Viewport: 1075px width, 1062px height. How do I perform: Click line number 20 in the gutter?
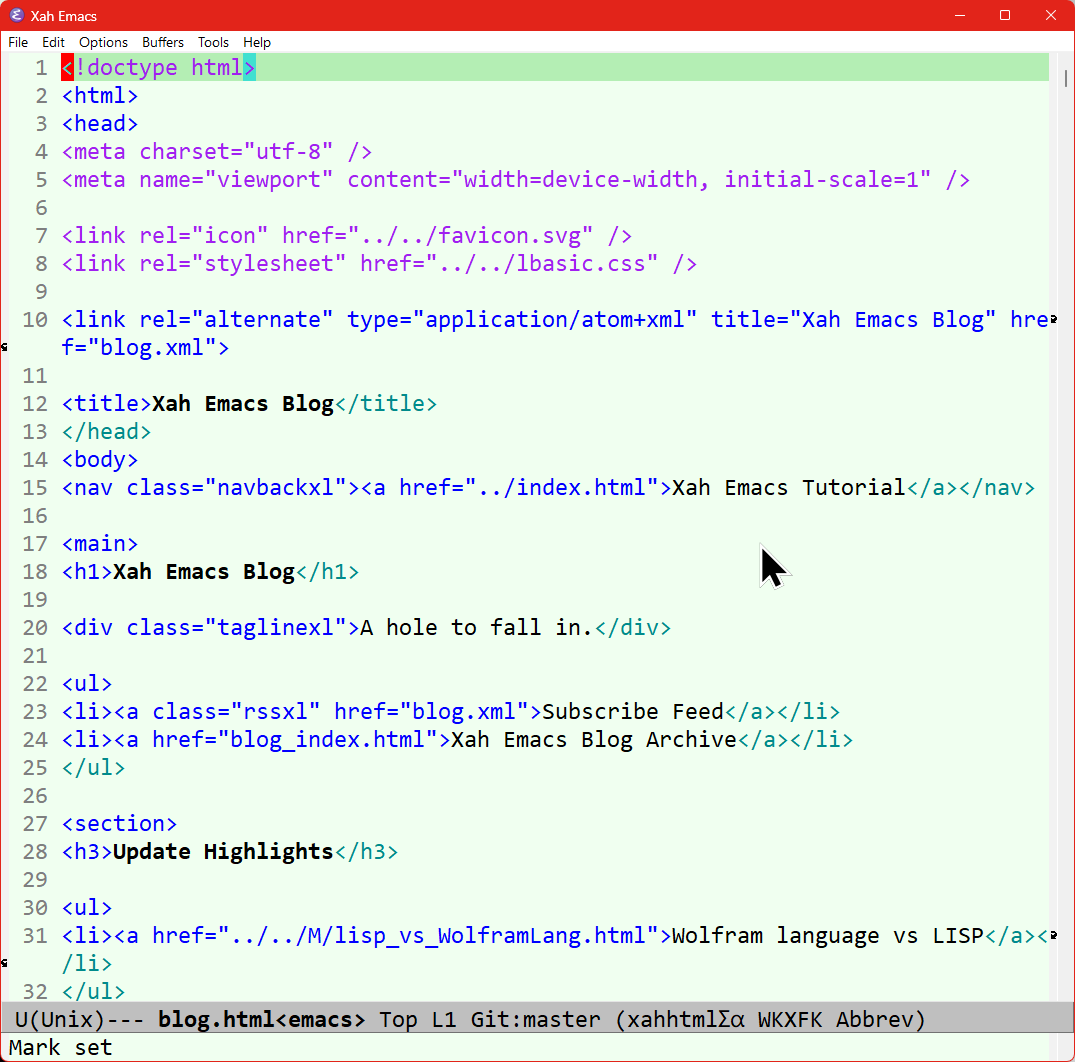tap(35, 627)
